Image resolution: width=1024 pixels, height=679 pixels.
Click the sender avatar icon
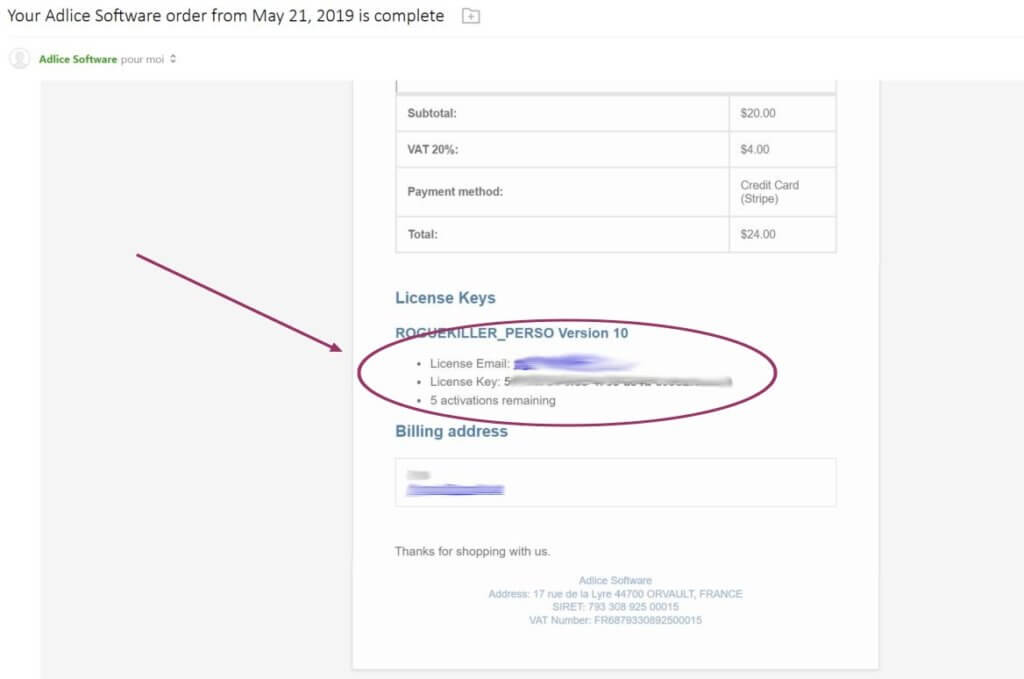click(x=19, y=59)
